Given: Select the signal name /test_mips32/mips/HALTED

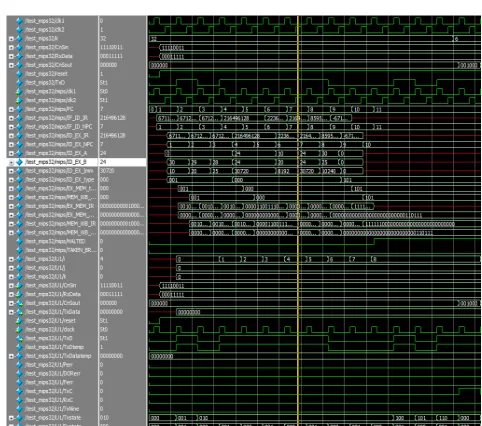Looking at the screenshot, I should [x=55, y=241].
